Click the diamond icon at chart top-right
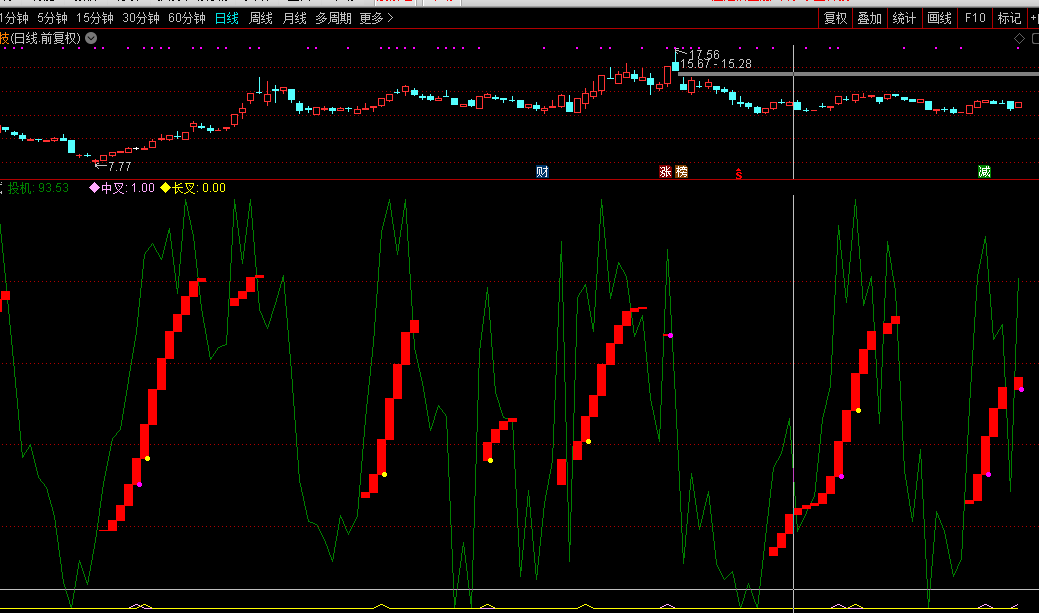The image size is (1039, 613). tap(1020, 39)
